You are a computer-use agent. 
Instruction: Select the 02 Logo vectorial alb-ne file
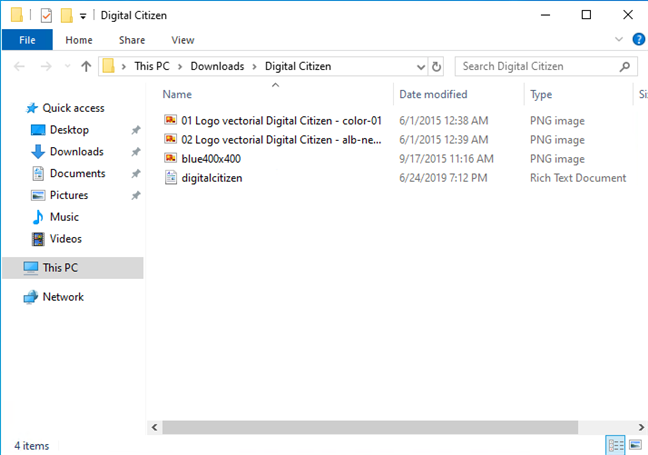coord(281,140)
